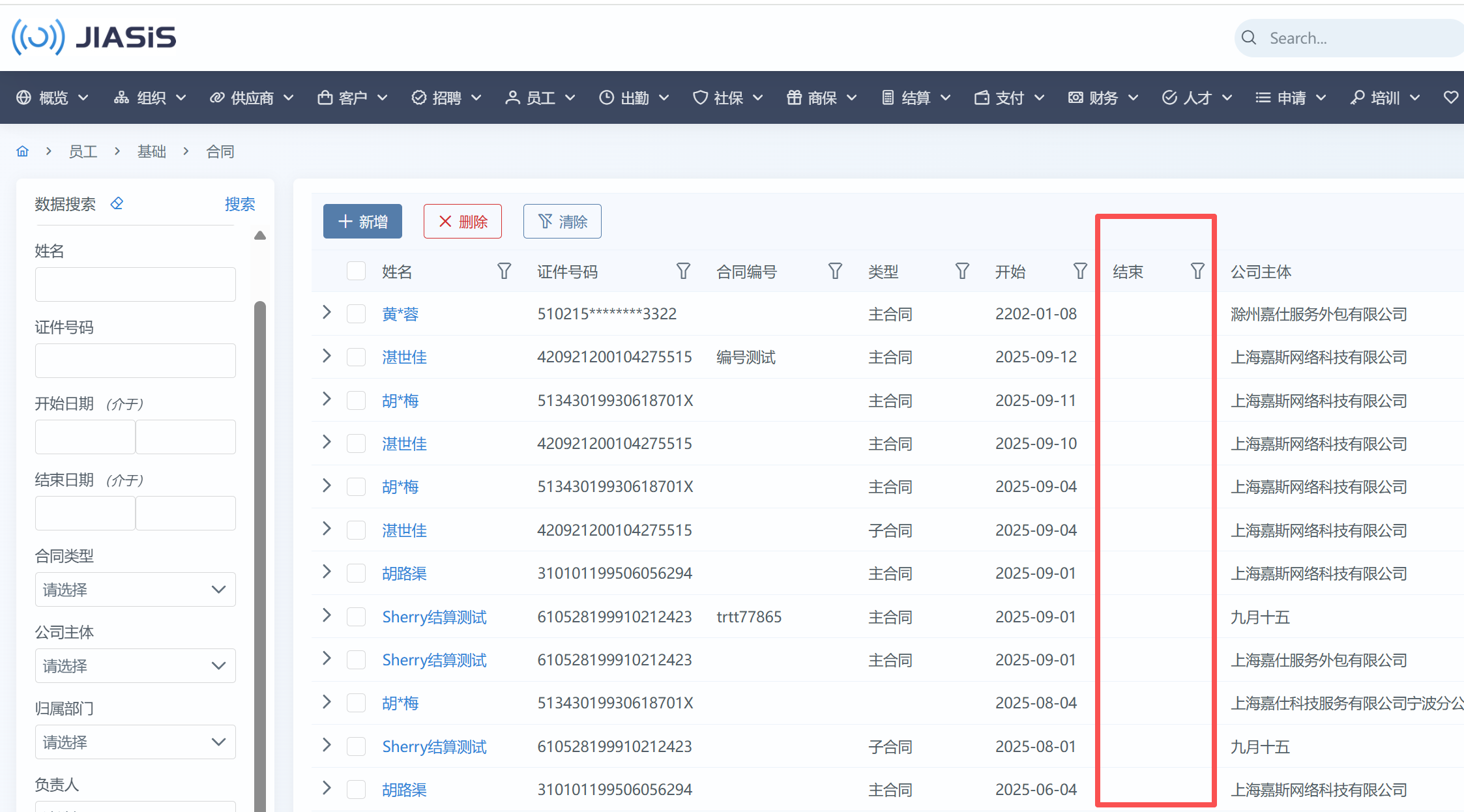Click the 姓名 search input field
Image resolution: width=1464 pixels, height=812 pixels.
(x=135, y=285)
